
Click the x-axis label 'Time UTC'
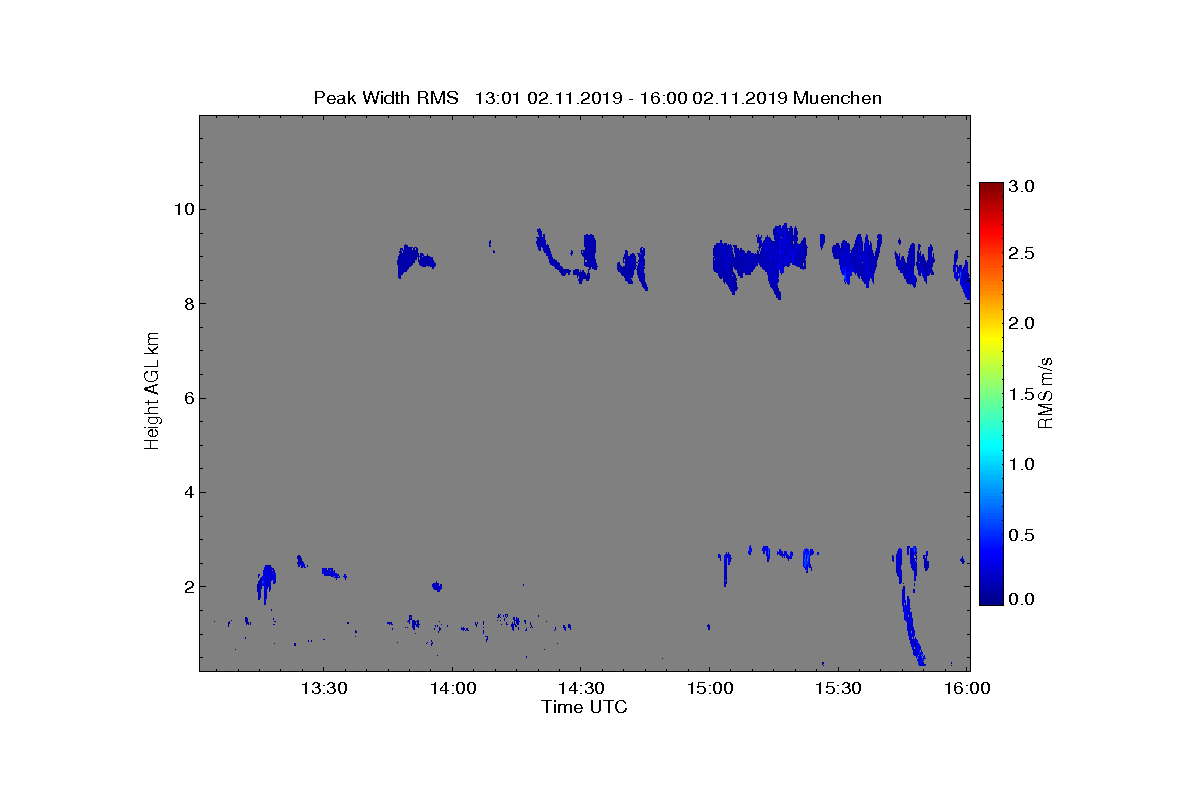pyautogui.click(x=584, y=707)
